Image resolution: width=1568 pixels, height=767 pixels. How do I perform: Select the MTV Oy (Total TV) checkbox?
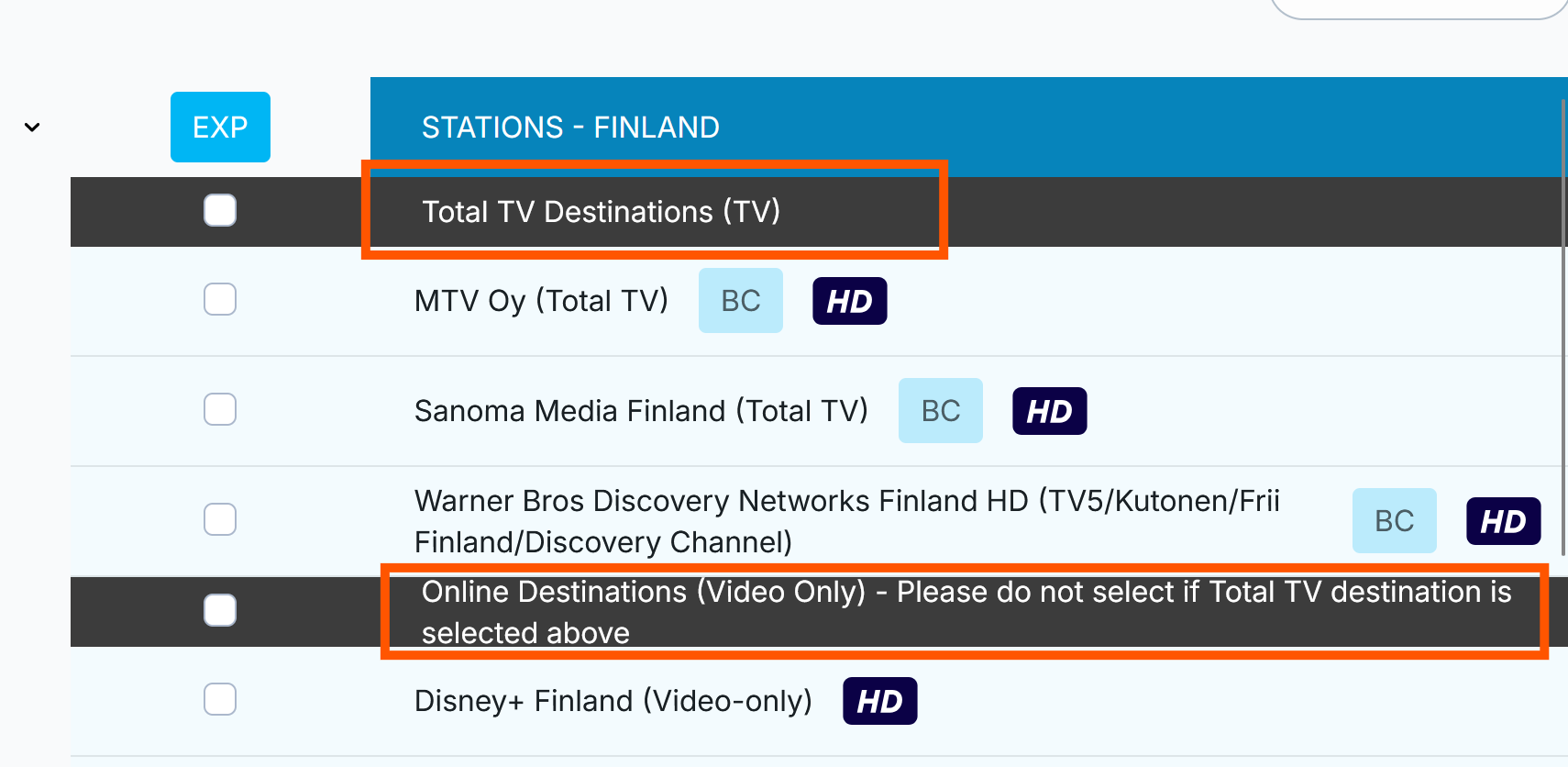220,299
